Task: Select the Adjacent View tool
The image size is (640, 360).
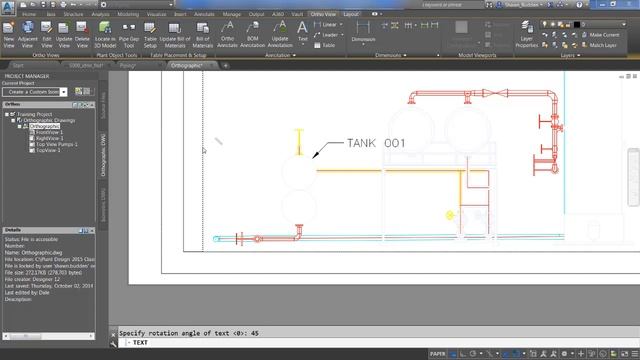Action: click(x=27, y=35)
